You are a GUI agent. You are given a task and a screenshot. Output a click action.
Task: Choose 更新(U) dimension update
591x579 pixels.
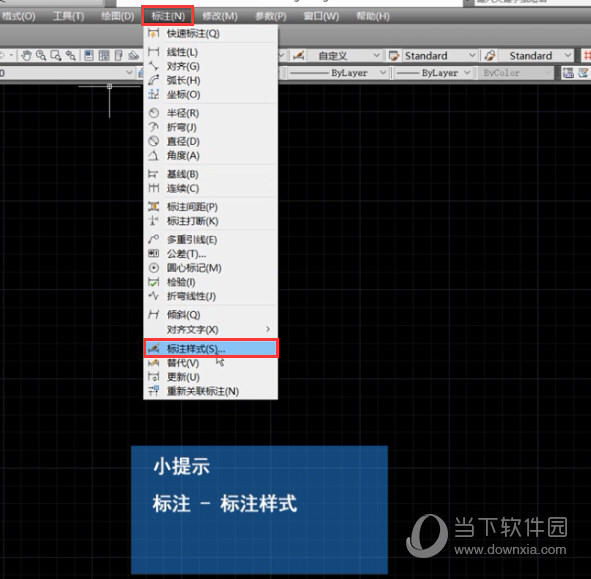point(211,377)
